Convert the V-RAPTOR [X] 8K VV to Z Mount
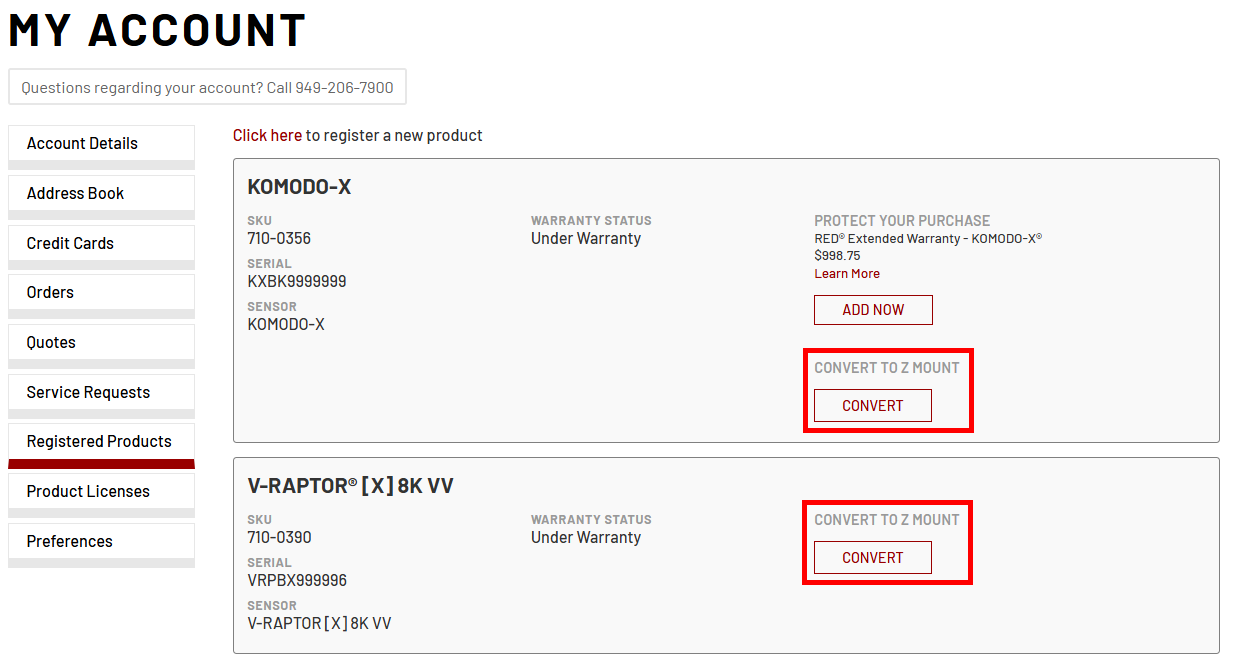This screenshot has height=665, width=1235. click(x=872, y=557)
